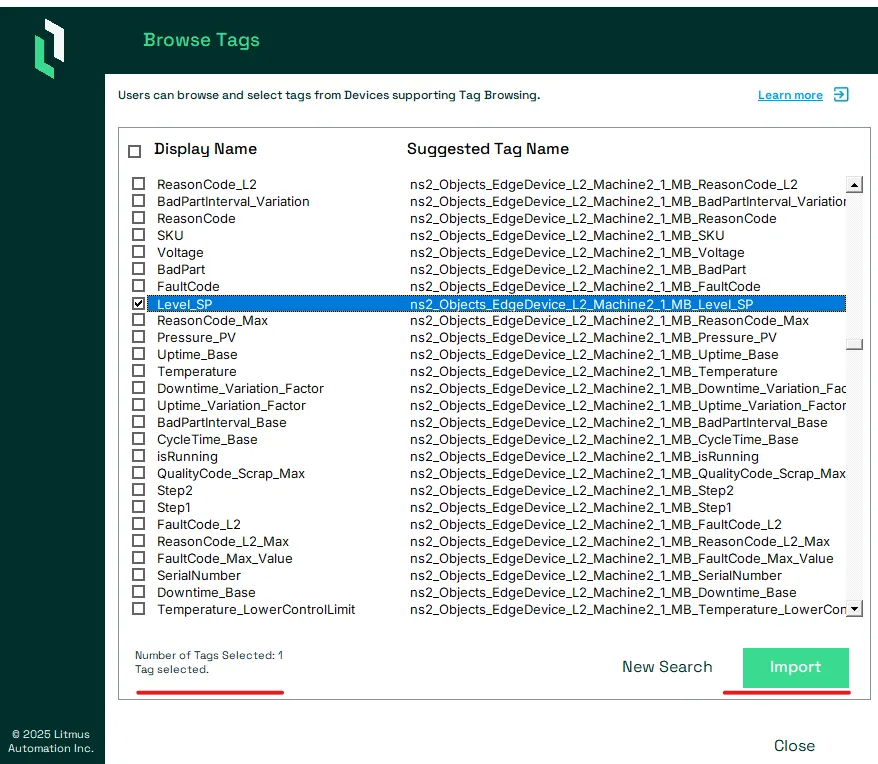The height and width of the screenshot is (764, 878).
Task: Select the ReasonCode row text
Action: [x=196, y=218]
